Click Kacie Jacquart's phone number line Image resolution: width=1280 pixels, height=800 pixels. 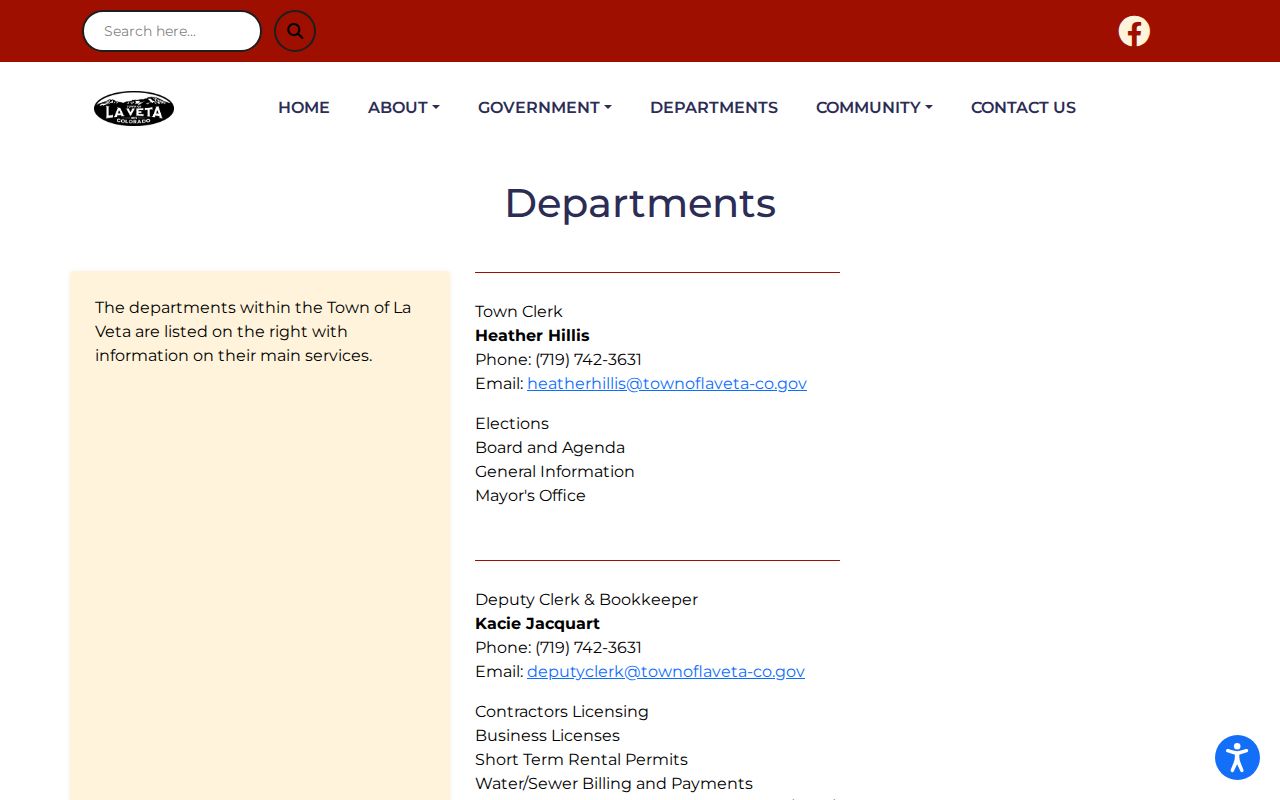coord(558,647)
